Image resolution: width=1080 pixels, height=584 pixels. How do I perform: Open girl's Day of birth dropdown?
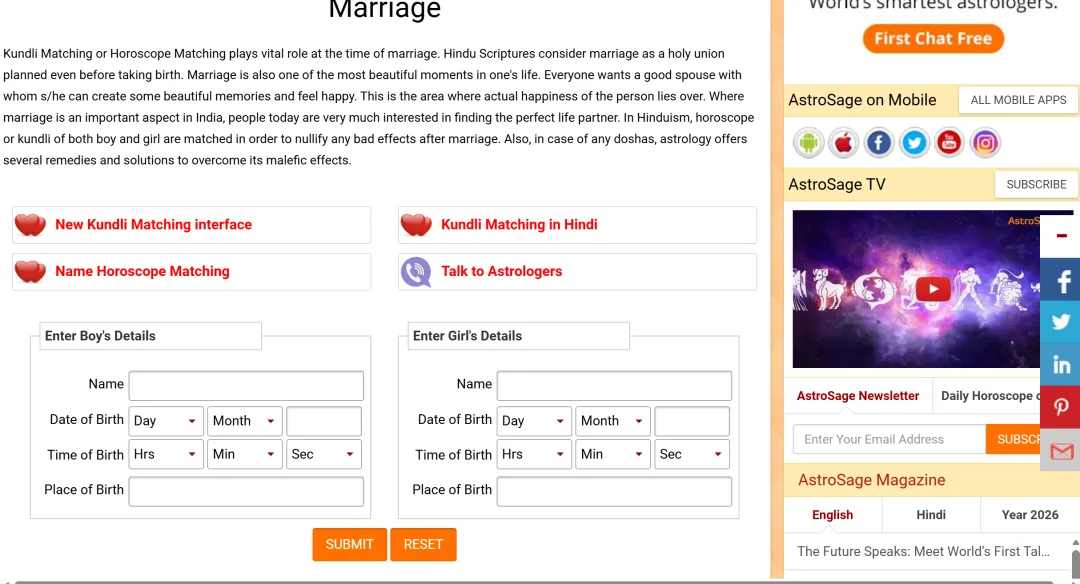tap(534, 421)
